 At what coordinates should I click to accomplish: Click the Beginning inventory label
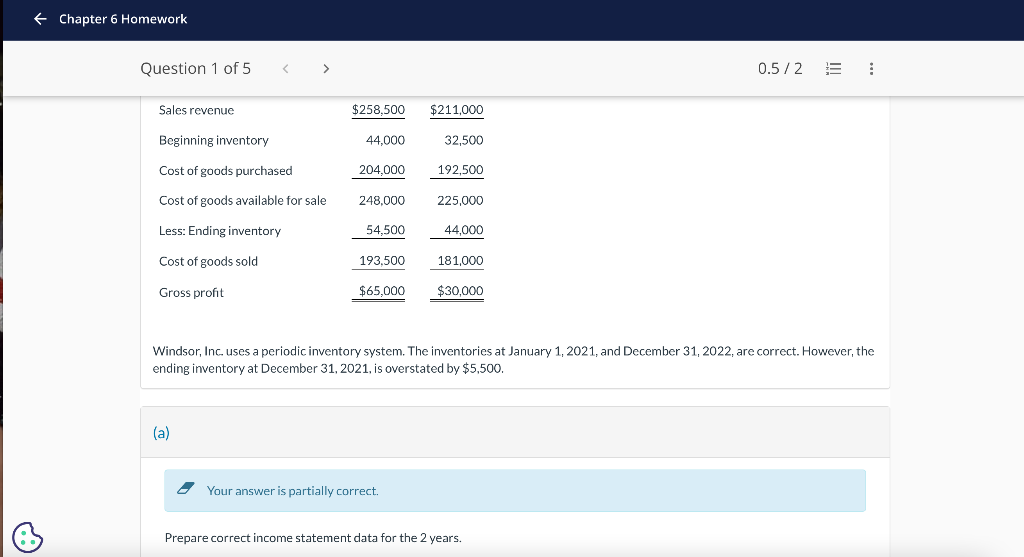tap(214, 140)
